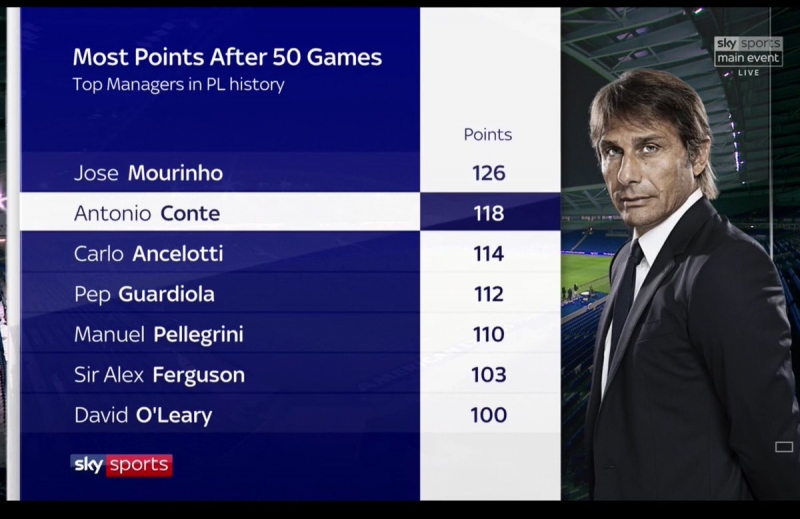Screen dimensions: 800x519
Task: Click the Sky Sports Main Event logo
Action: coord(748,51)
